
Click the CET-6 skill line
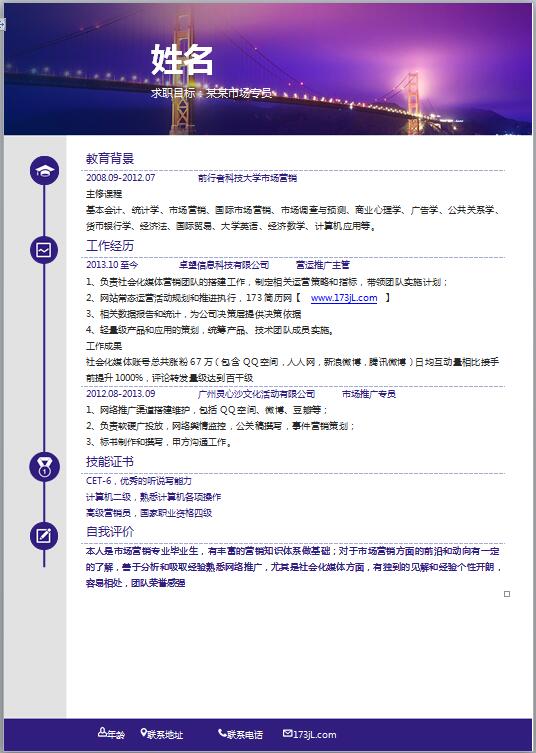click(139, 481)
